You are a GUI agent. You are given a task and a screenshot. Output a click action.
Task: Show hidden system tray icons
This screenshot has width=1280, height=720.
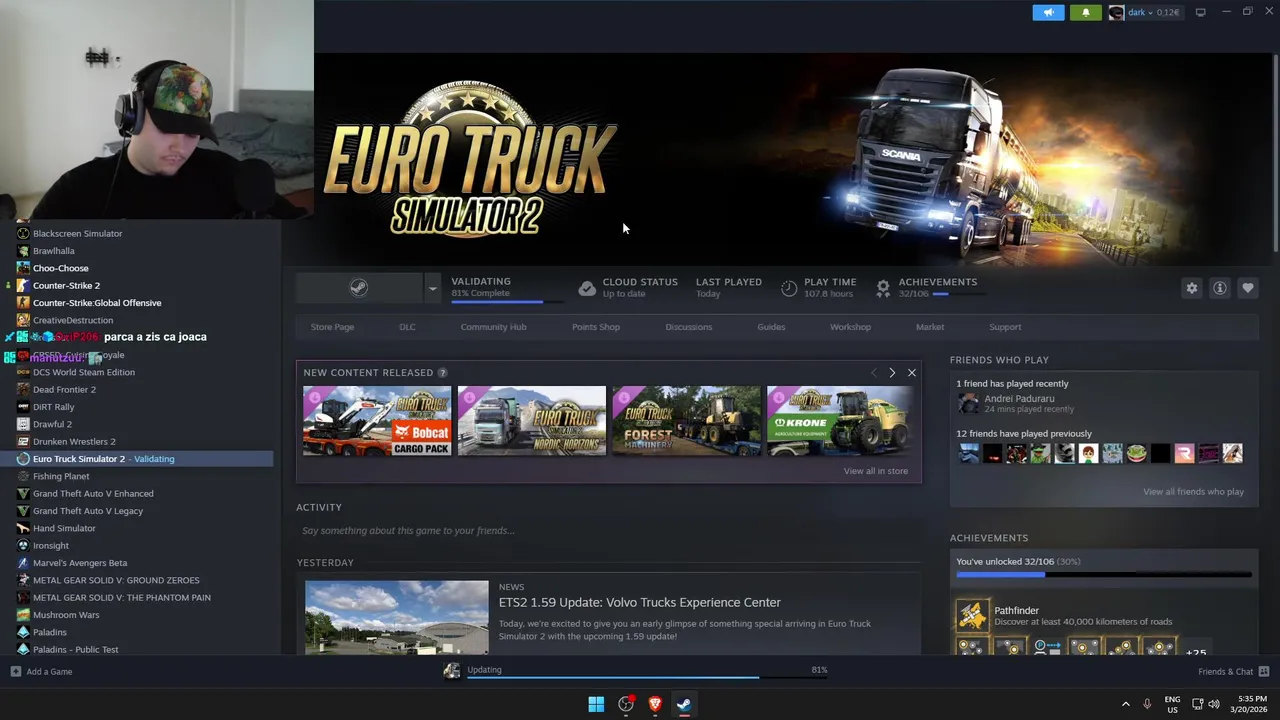(x=1125, y=704)
